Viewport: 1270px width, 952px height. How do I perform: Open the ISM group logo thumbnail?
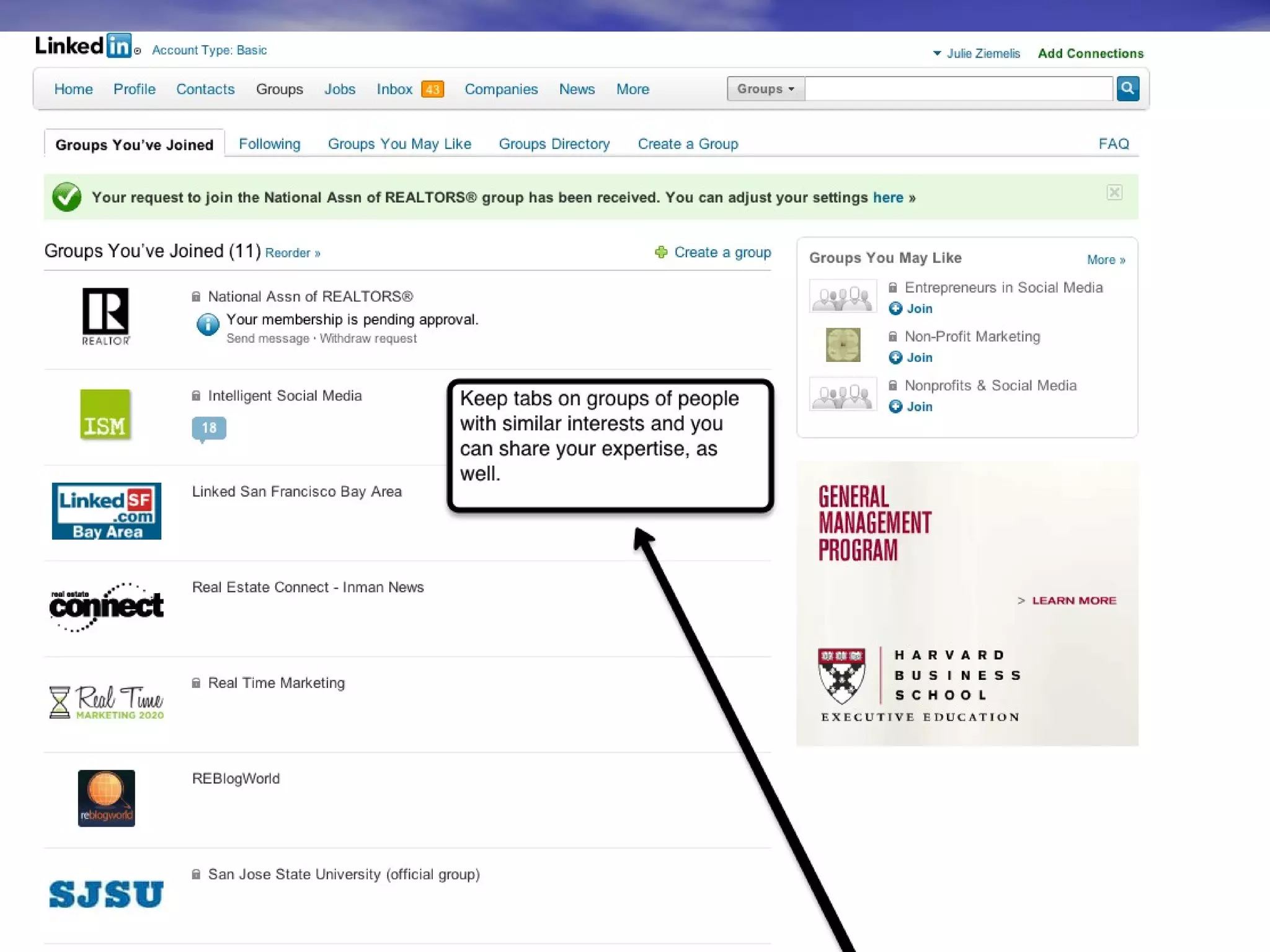[105, 415]
